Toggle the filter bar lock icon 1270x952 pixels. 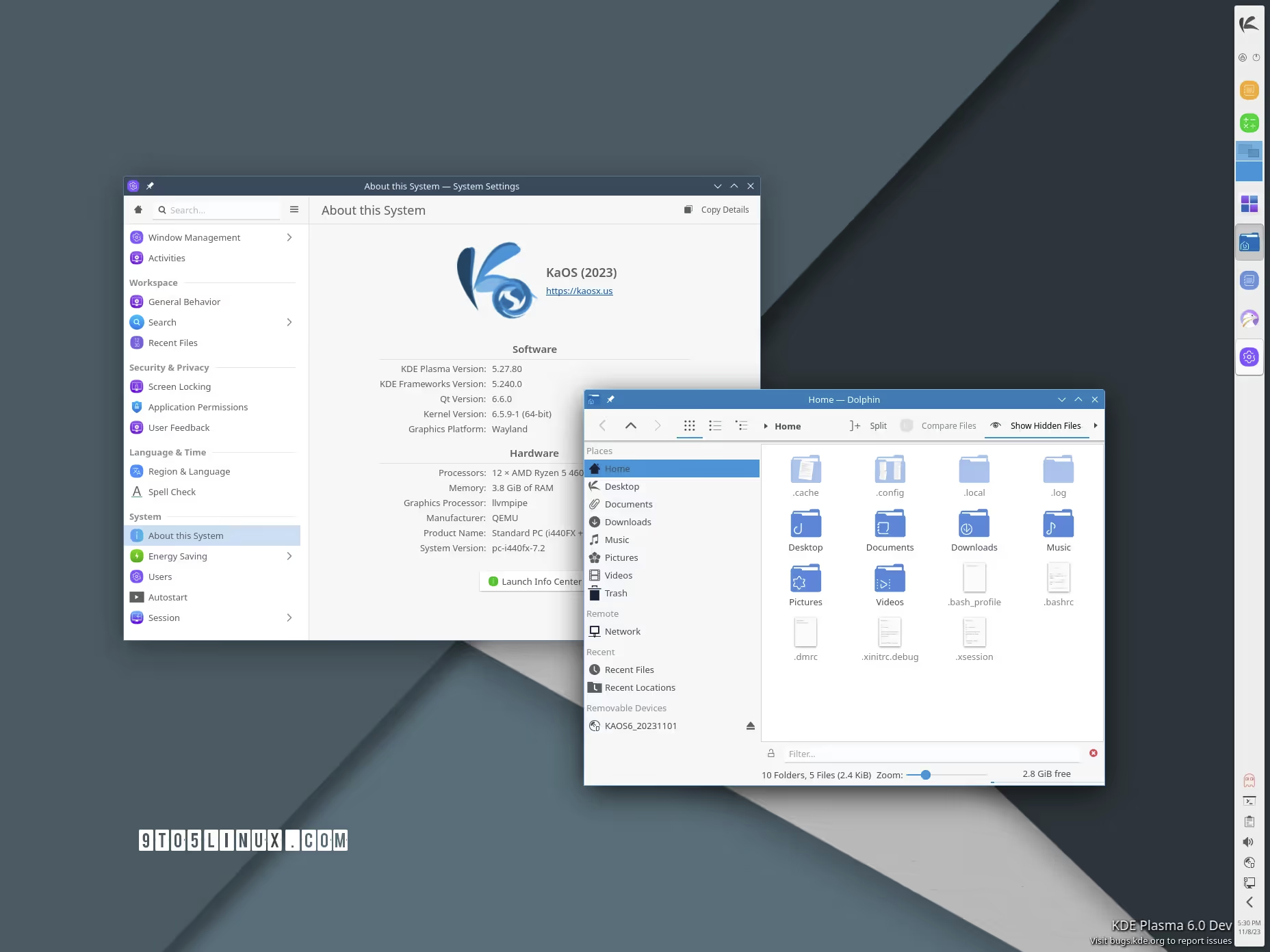click(x=771, y=753)
